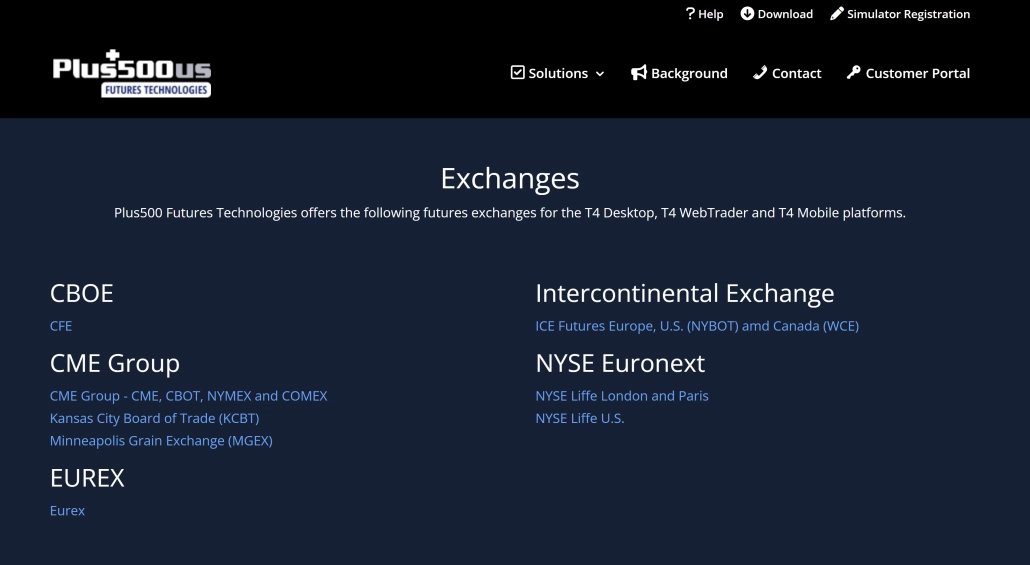Click the pencil icon for Simulator Registration

coord(837,14)
